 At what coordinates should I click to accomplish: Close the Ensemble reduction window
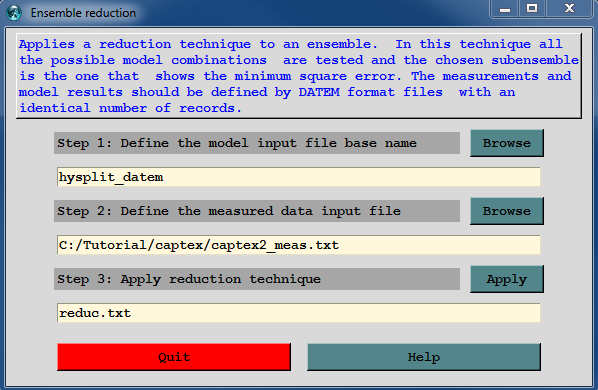click(569, 9)
